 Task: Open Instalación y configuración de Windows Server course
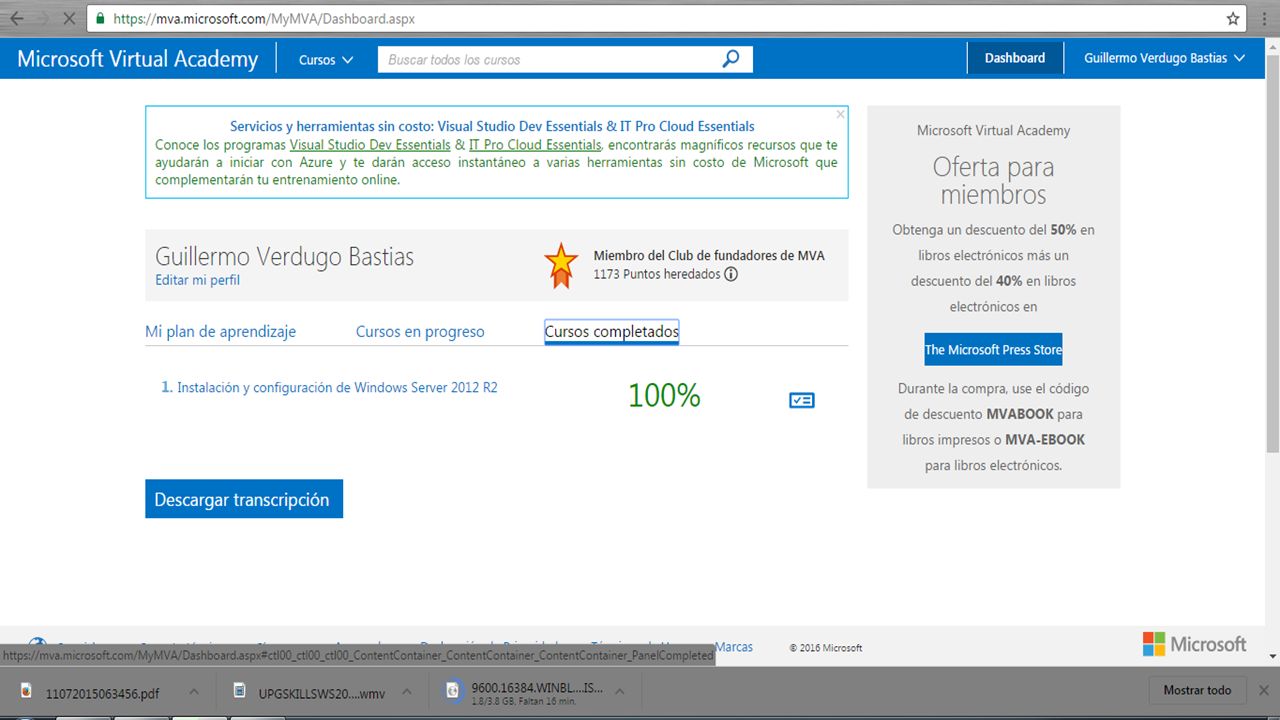337,387
